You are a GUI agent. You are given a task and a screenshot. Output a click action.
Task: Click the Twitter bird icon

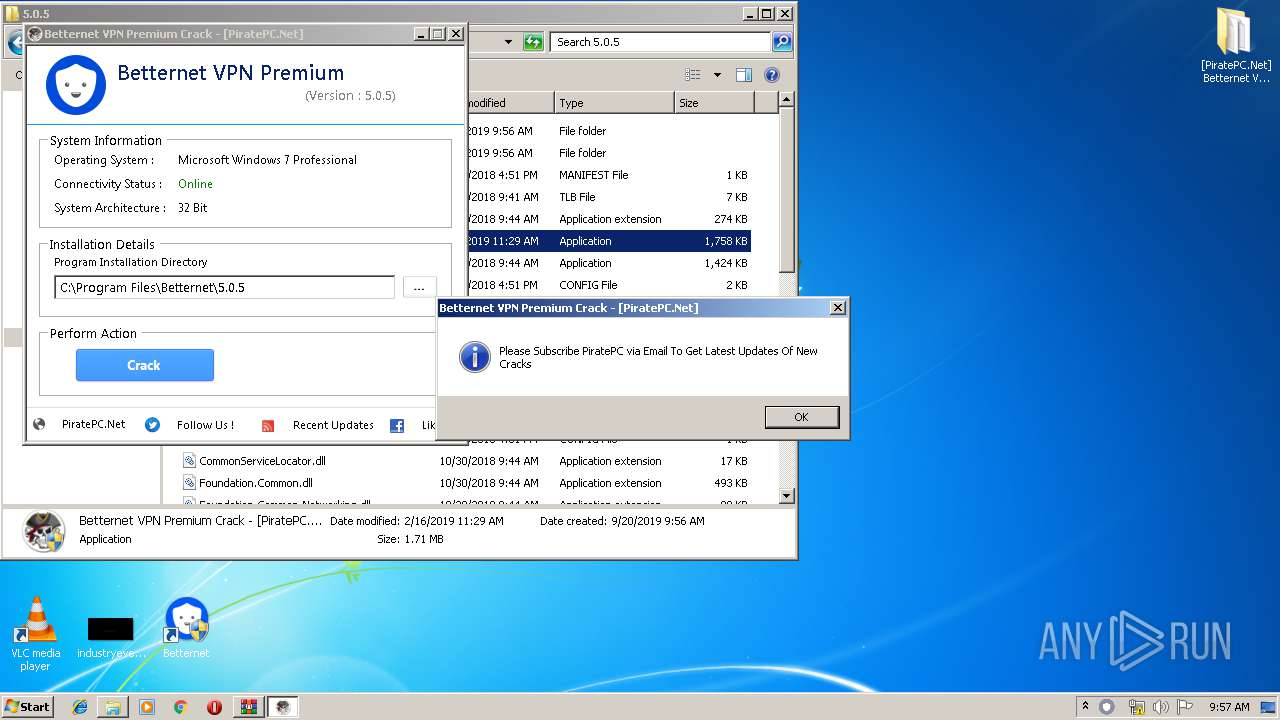click(x=152, y=424)
